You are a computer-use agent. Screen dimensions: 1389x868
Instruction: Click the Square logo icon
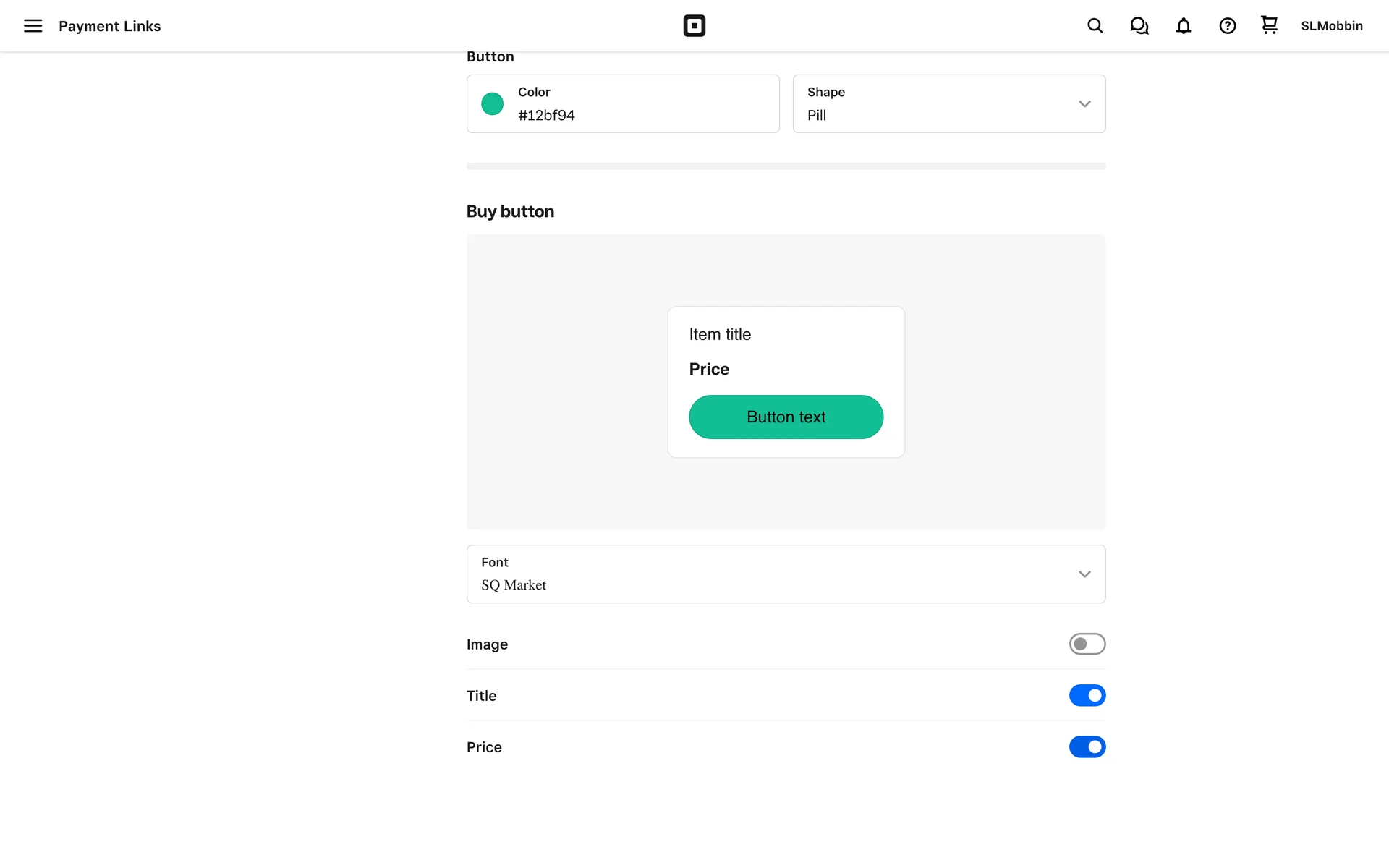[694, 26]
